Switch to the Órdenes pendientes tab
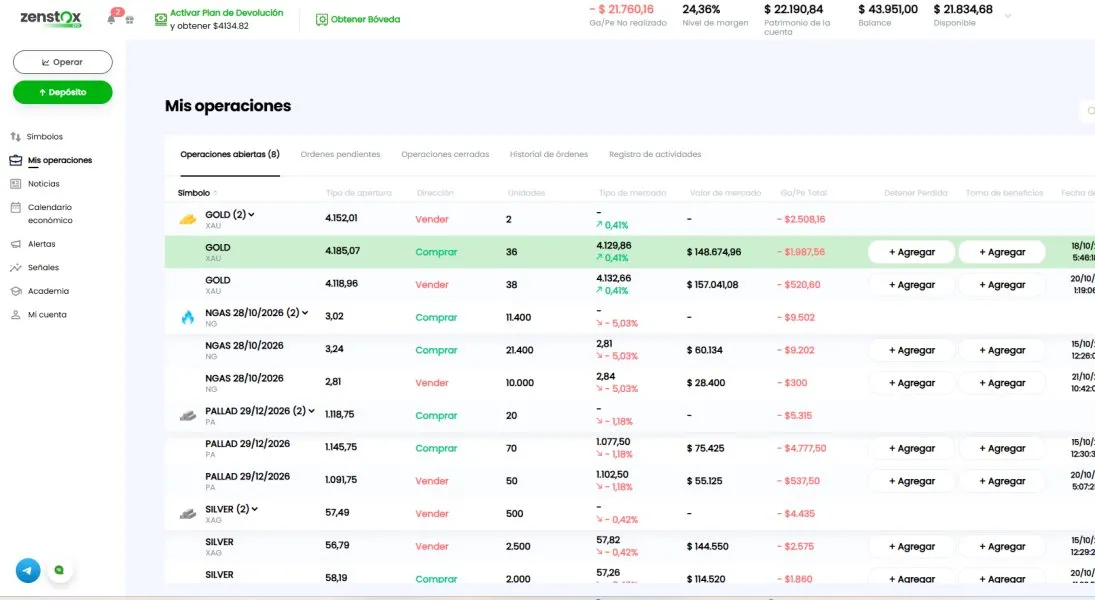 coord(340,154)
